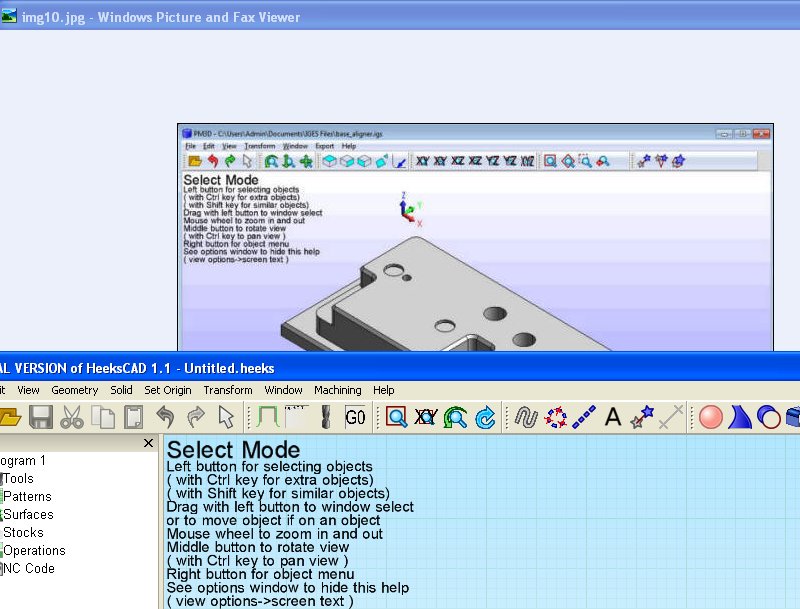Open the View menu in HeeksCAD
This screenshot has height=609, width=800.
tap(28, 390)
